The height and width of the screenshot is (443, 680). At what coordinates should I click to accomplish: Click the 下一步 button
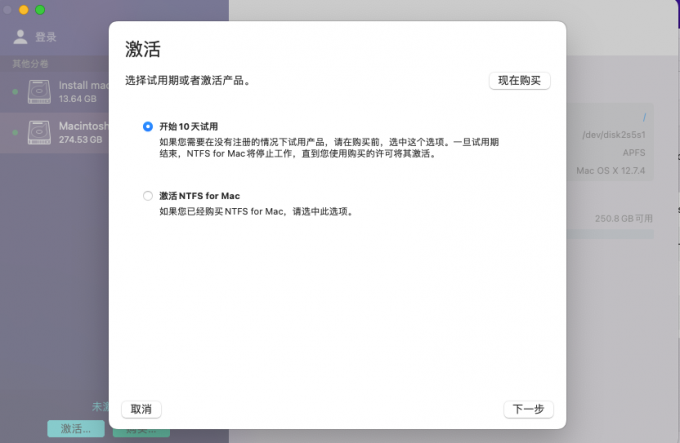(x=528, y=409)
